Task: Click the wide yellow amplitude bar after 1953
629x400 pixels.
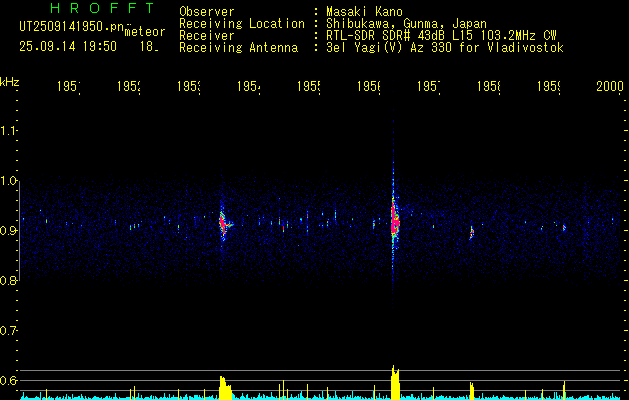Action: point(225,388)
